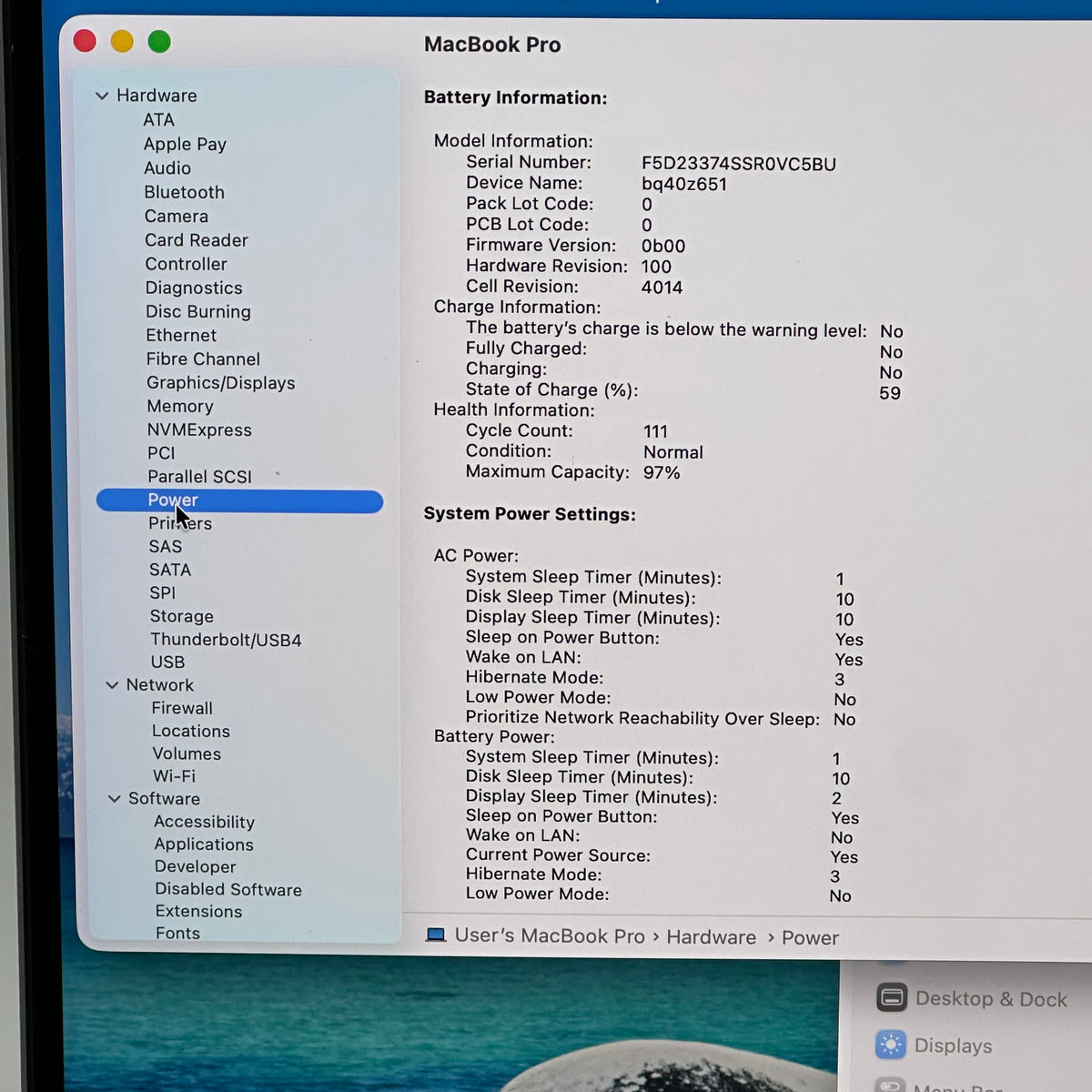Click the Cycle Count value 111
1092x1092 pixels.
(655, 431)
